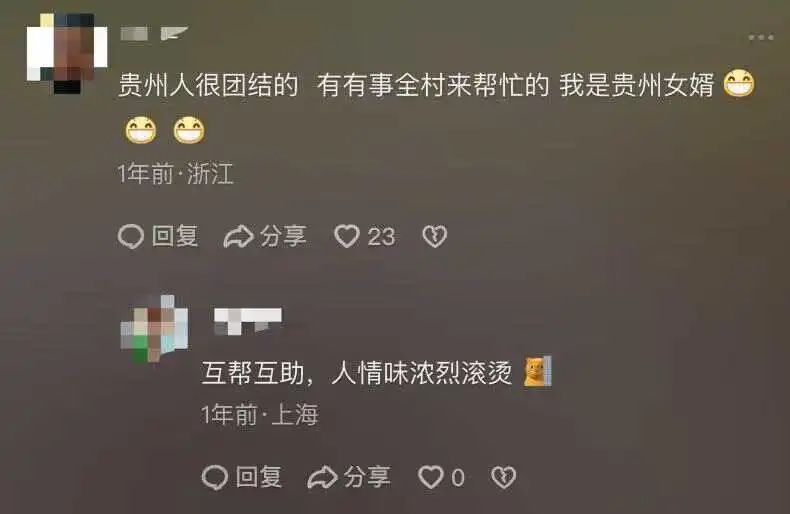Click the reply text 互帮互助，人情味浓烈滚烫
This screenshot has width=790, height=514.
pyautogui.click(x=357, y=373)
